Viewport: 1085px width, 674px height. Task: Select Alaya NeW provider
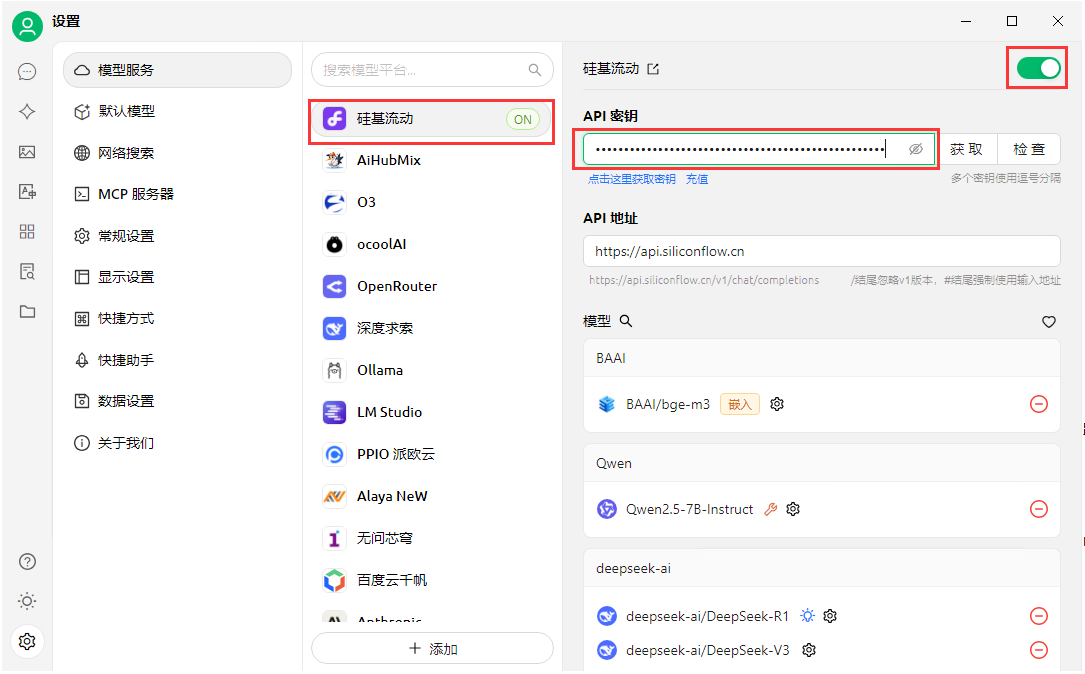tap(432, 496)
